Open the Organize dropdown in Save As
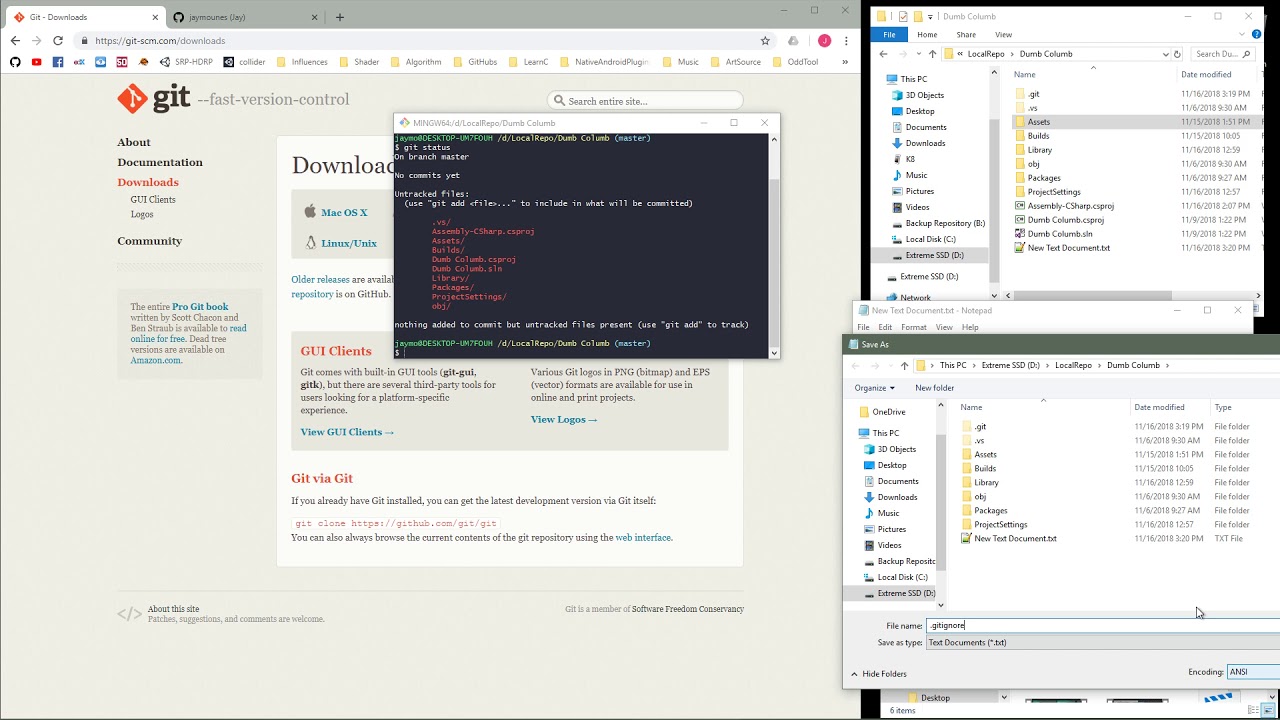1280x720 pixels. [875, 388]
